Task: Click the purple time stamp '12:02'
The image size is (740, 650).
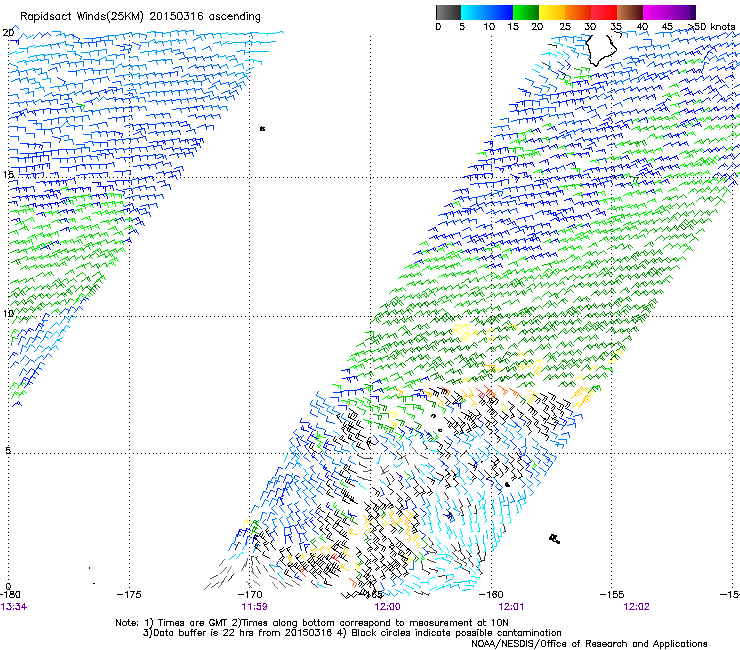Action: tap(636, 607)
